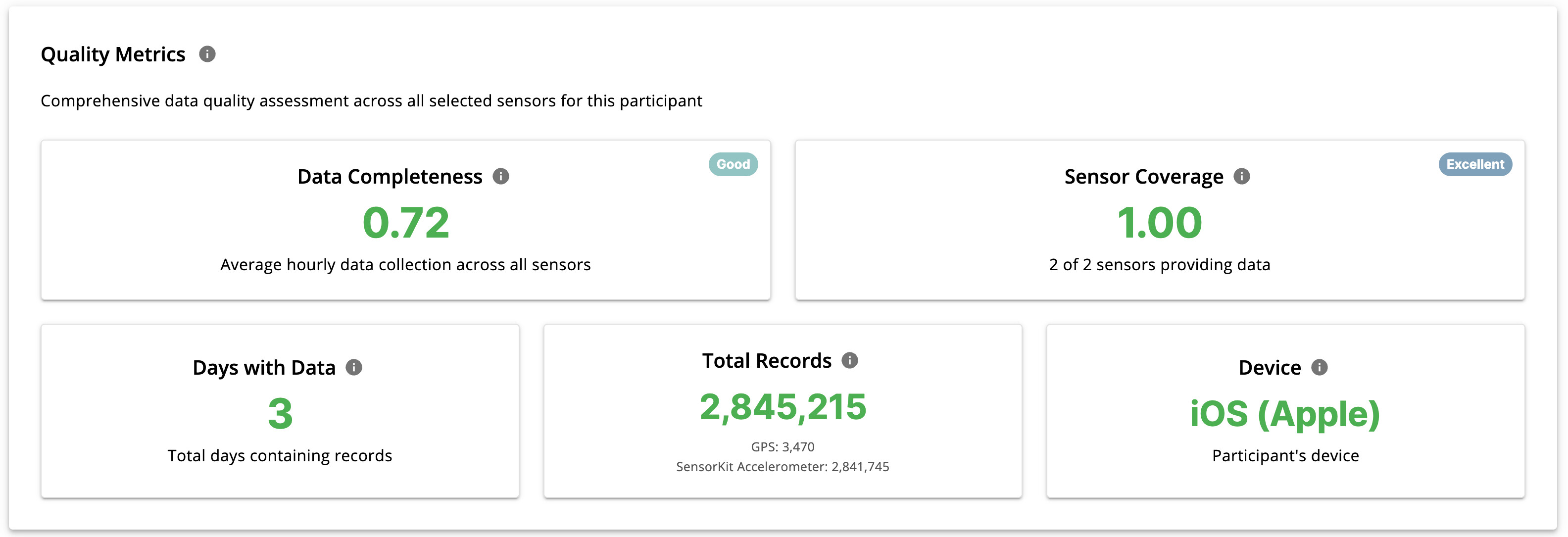
Task: Click the Days with Data info icon
Action: [x=354, y=367]
